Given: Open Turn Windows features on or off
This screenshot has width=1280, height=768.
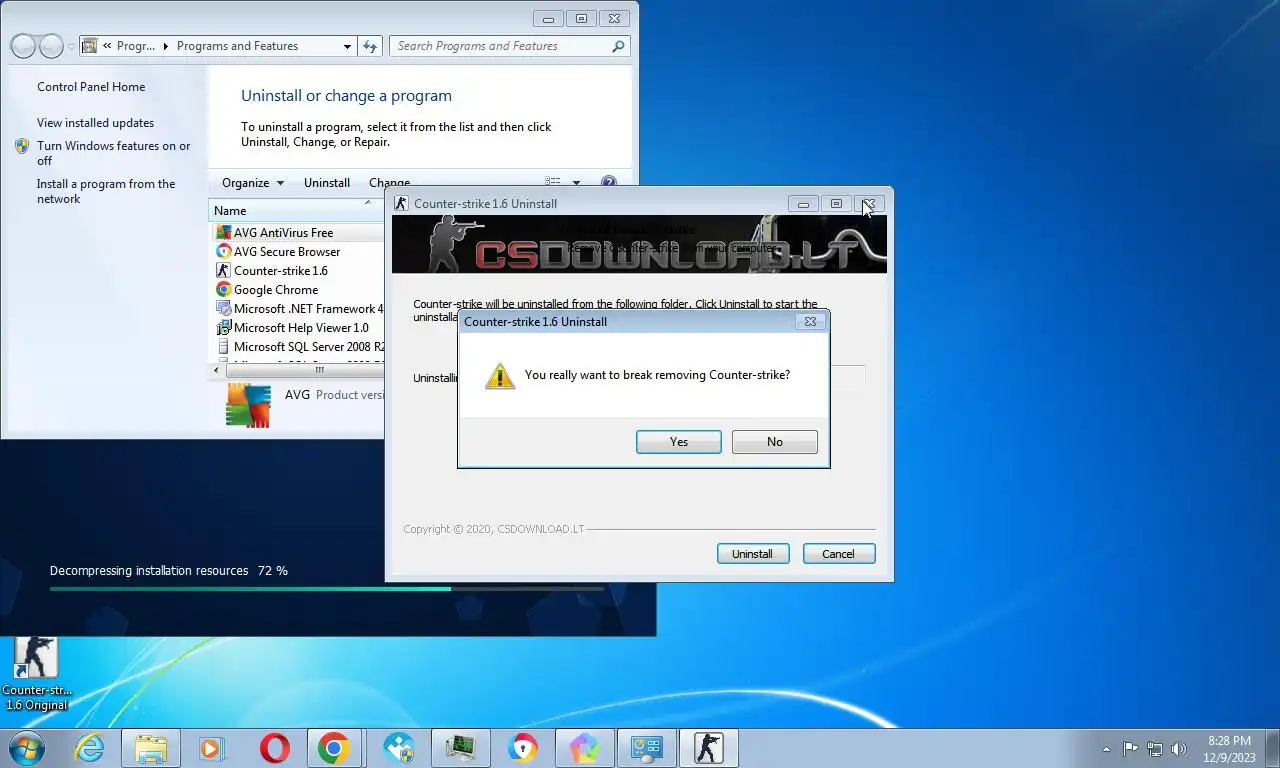Looking at the screenshot, I should click(113, 153).
